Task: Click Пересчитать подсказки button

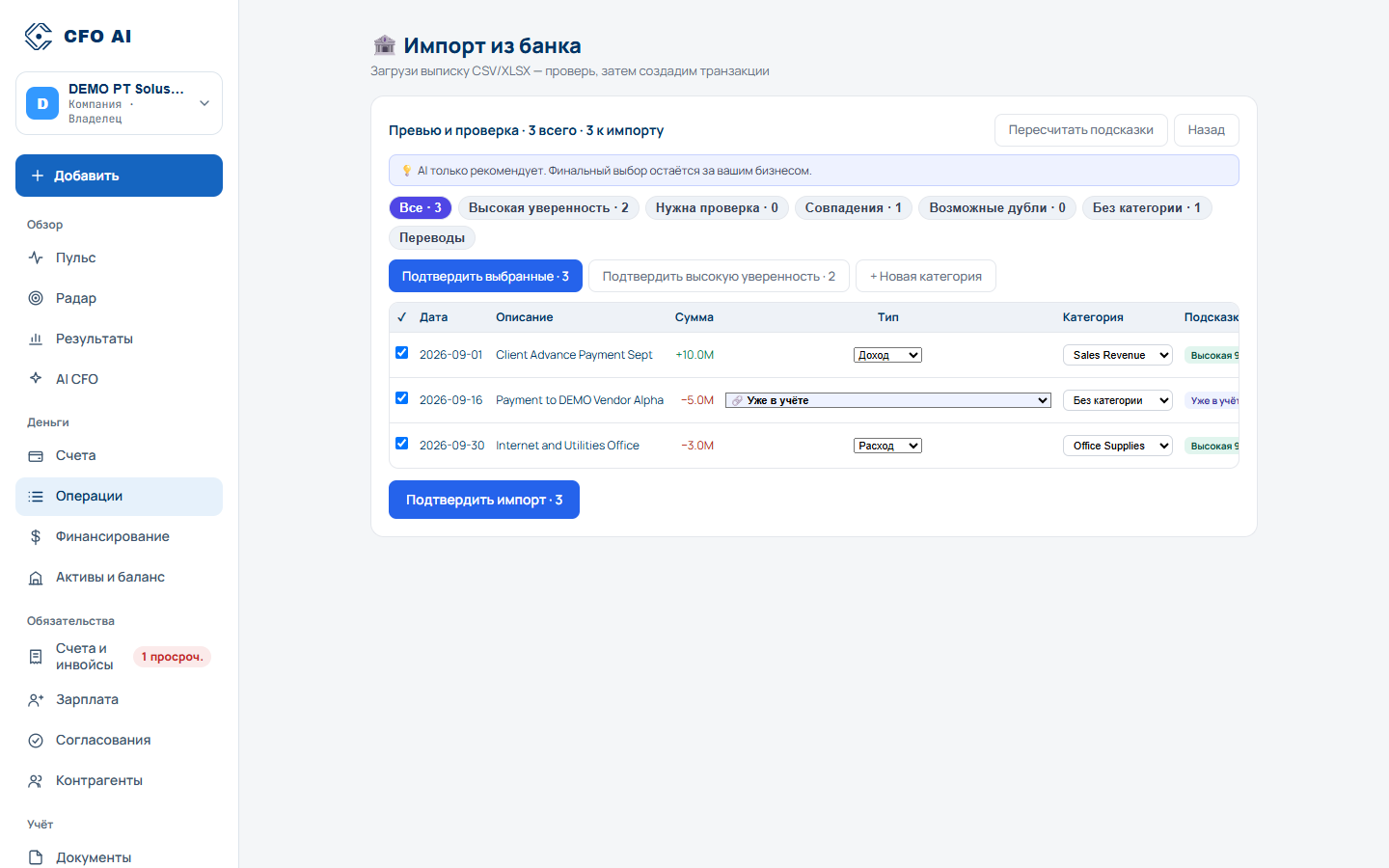Action: (1081, 130)
